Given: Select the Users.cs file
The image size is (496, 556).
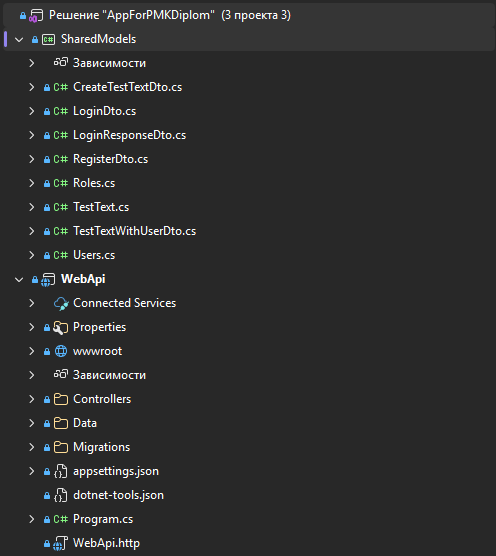Looking at the screenshot, I should point(94,255).
